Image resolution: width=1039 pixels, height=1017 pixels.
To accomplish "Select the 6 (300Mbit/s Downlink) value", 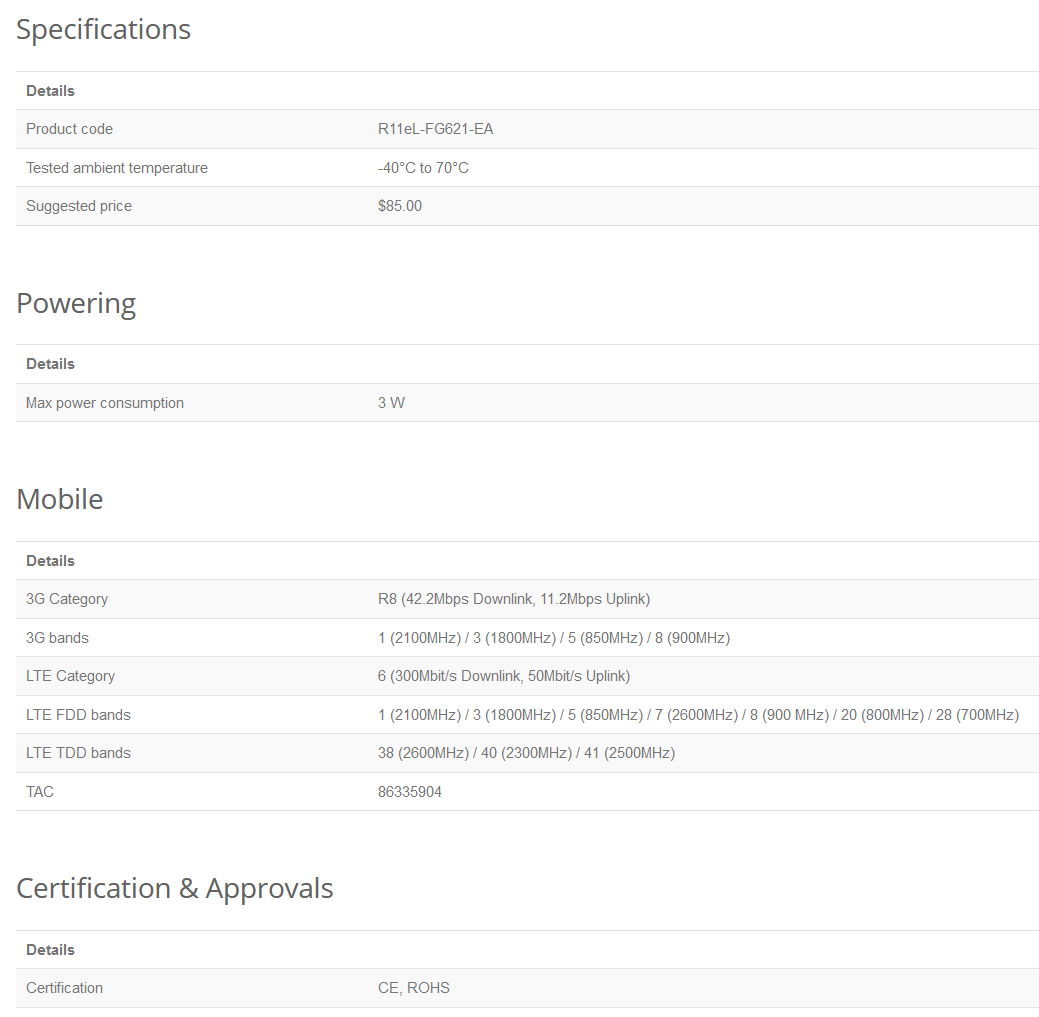I will tap(504, 676).
